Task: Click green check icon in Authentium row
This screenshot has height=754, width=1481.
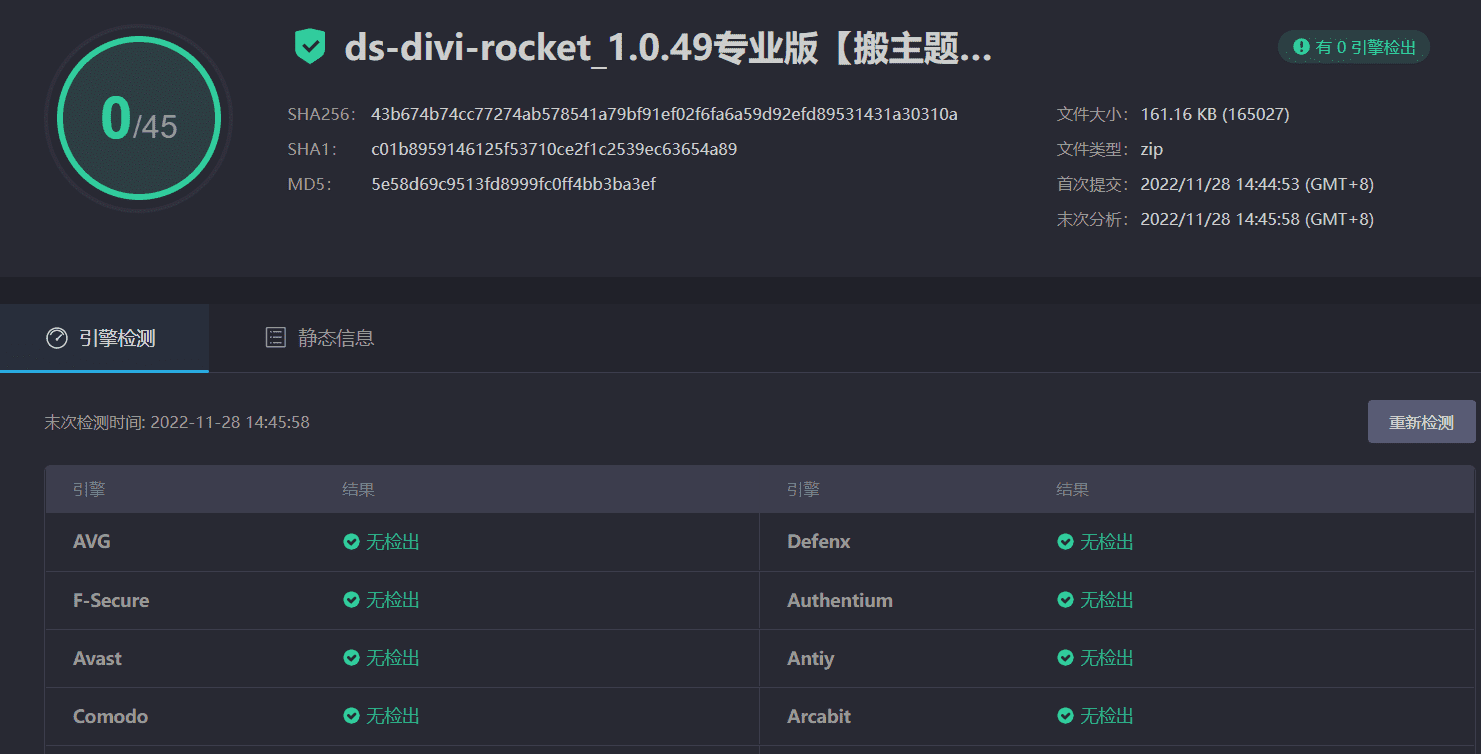Action: point(1066,600)
